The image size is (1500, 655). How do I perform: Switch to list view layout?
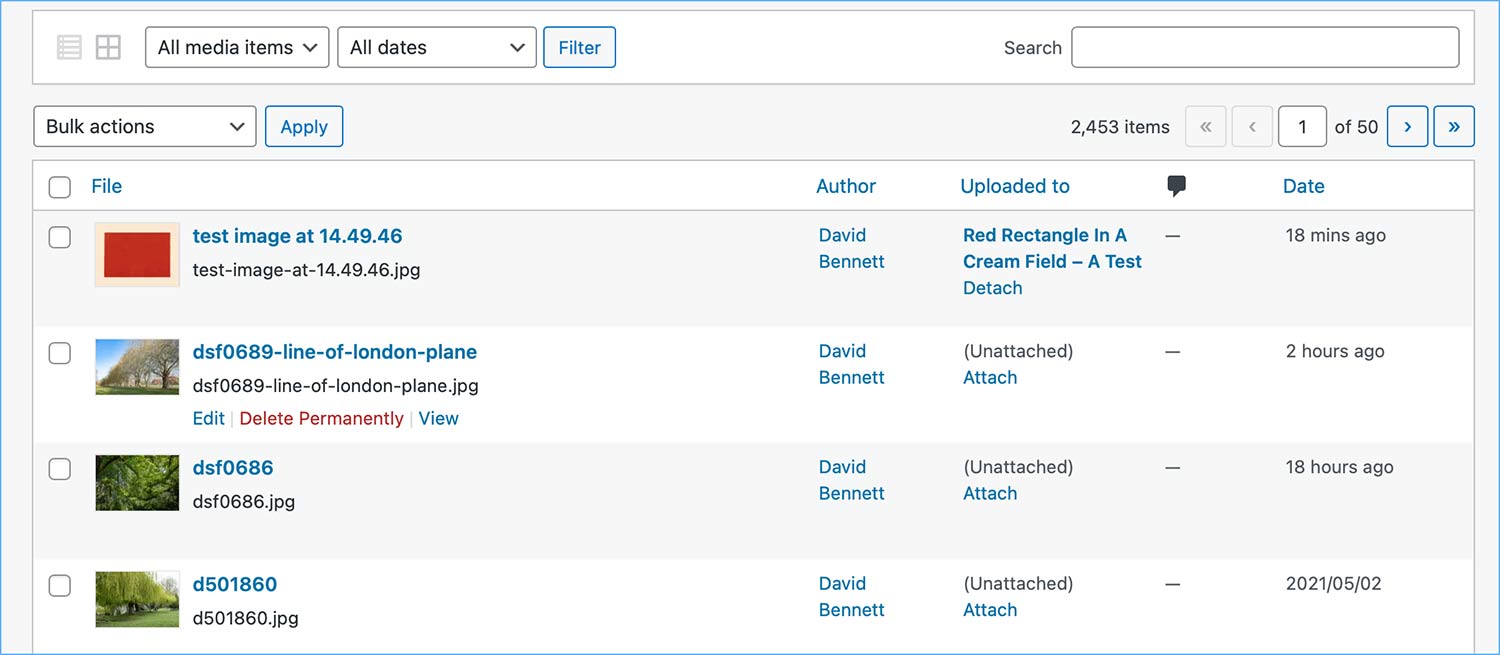[69, 47]
